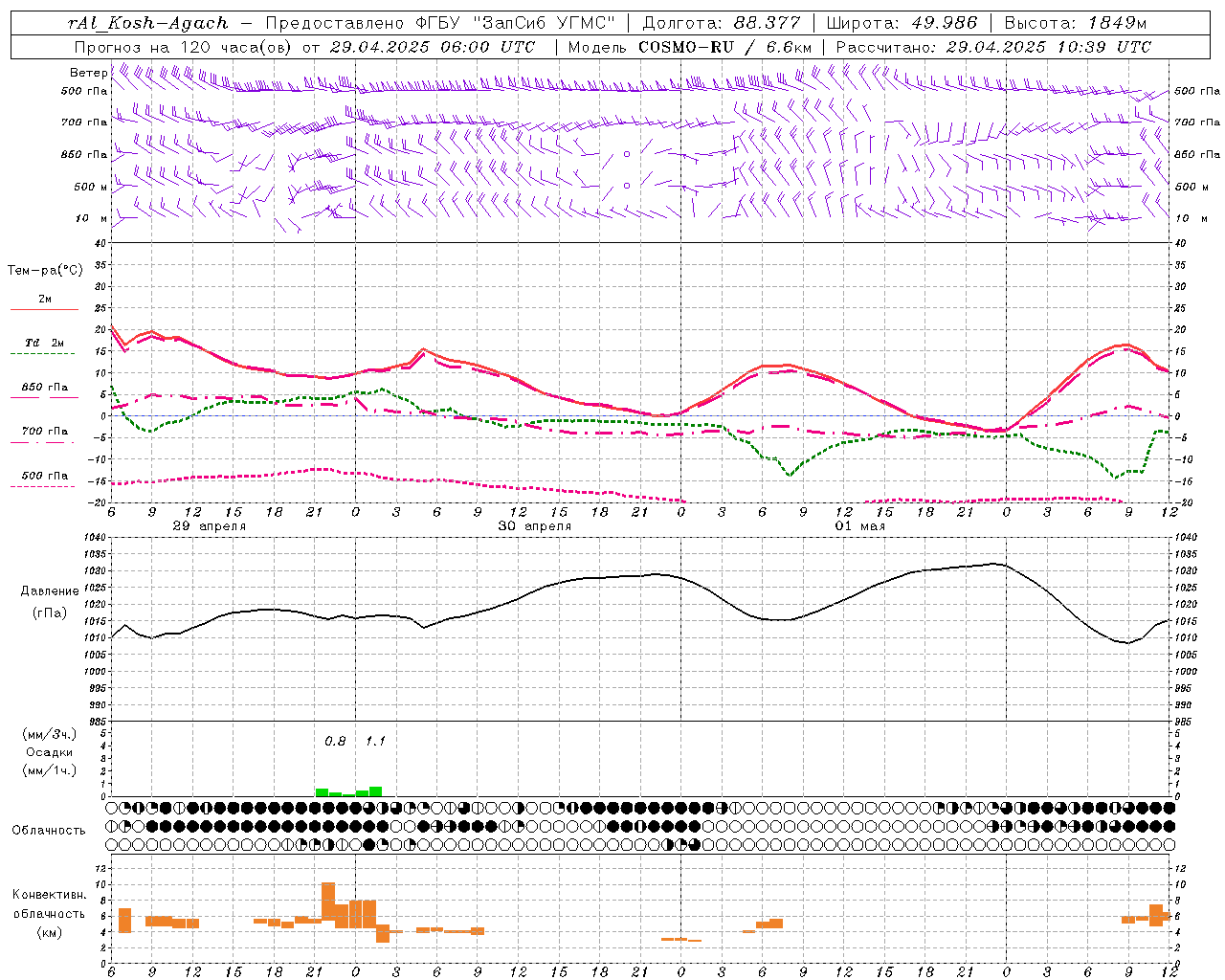The width and height of the screenshot is (1225, 980).
Task: Click the computed time 10:39 UTC
Action: pos(1103,47)
